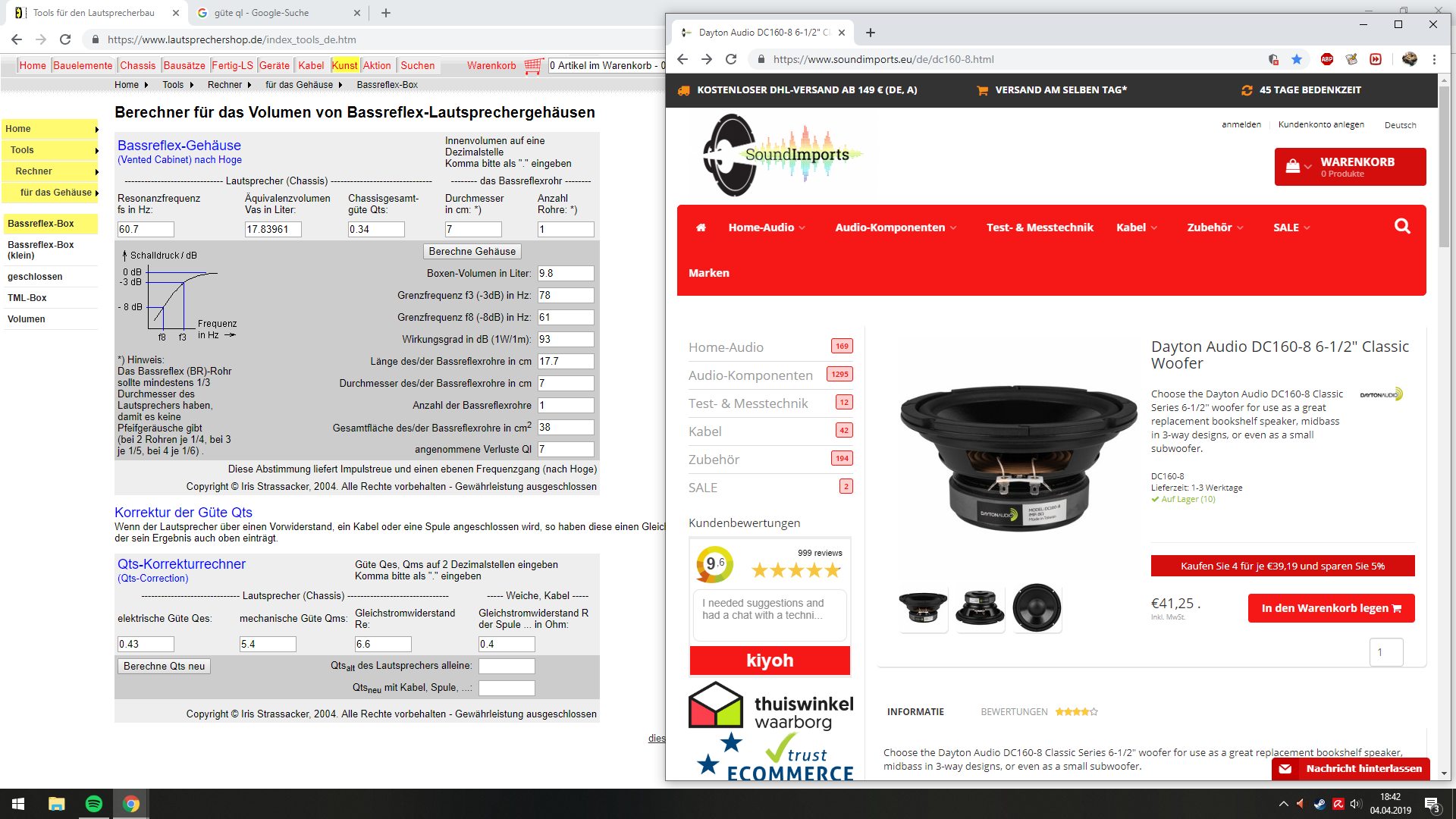The image size is (1456, 819).
Task: Click the Chassisgesamtgüte Qts input field
Action: pyautogui.click(x=376, y=229)
